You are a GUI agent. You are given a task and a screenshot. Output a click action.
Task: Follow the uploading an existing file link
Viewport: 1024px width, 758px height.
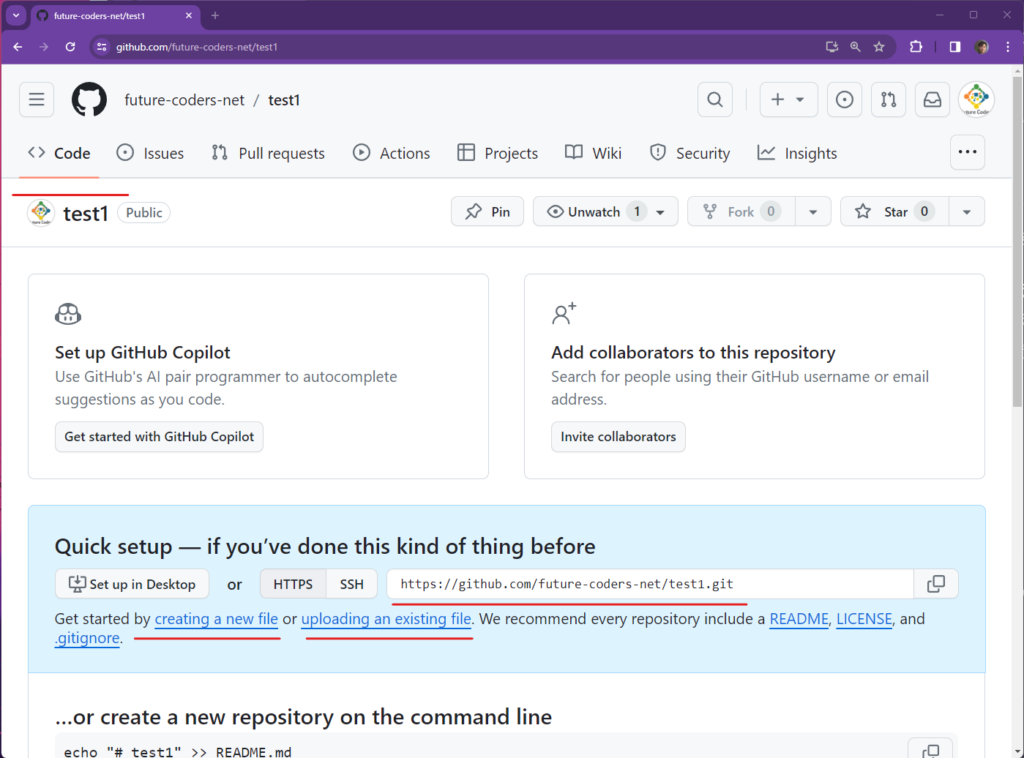(x=386, y=619)
